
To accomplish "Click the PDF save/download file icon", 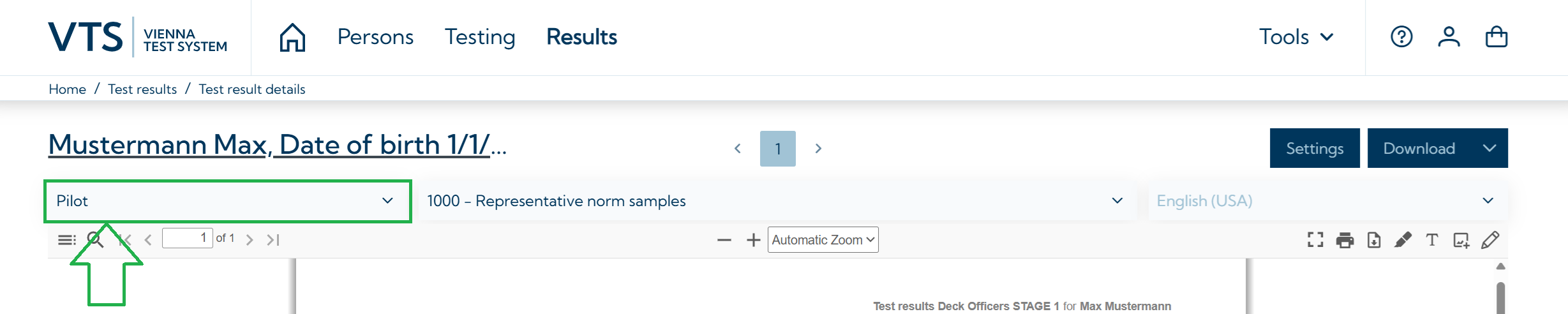I will [x=1374, y=240].
